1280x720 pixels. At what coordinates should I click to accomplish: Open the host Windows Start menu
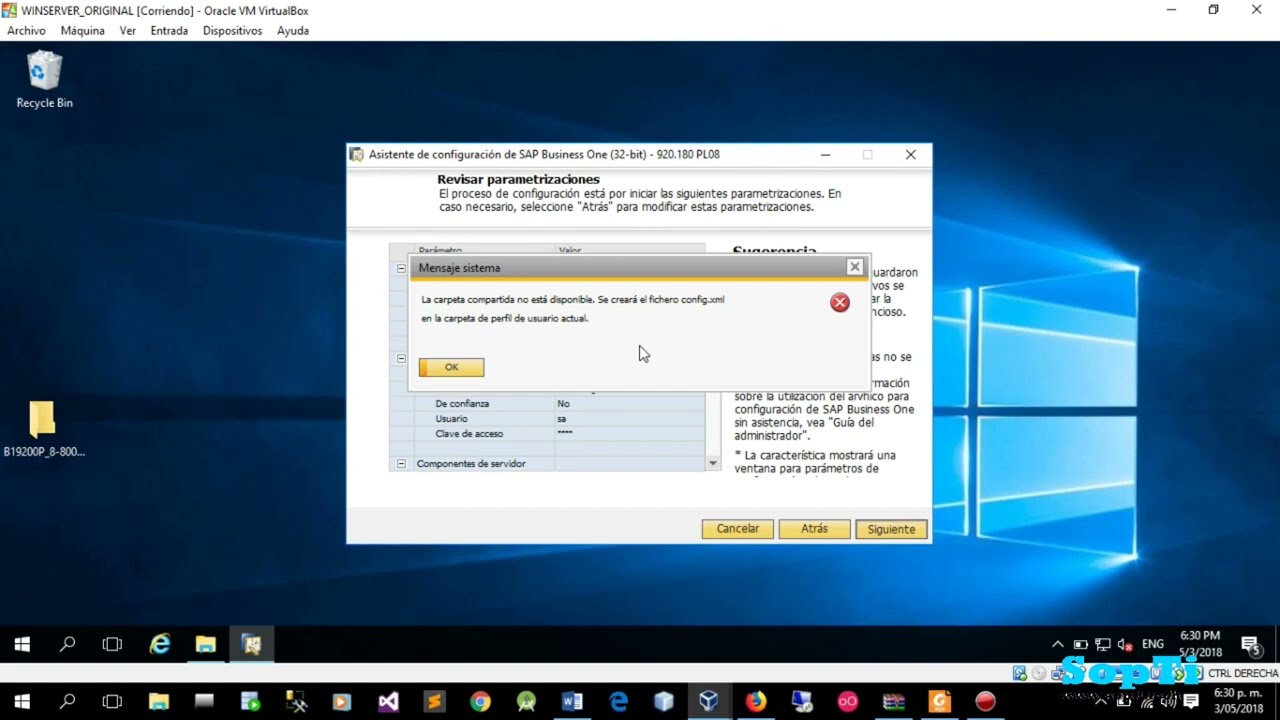(x=22, y=701)
